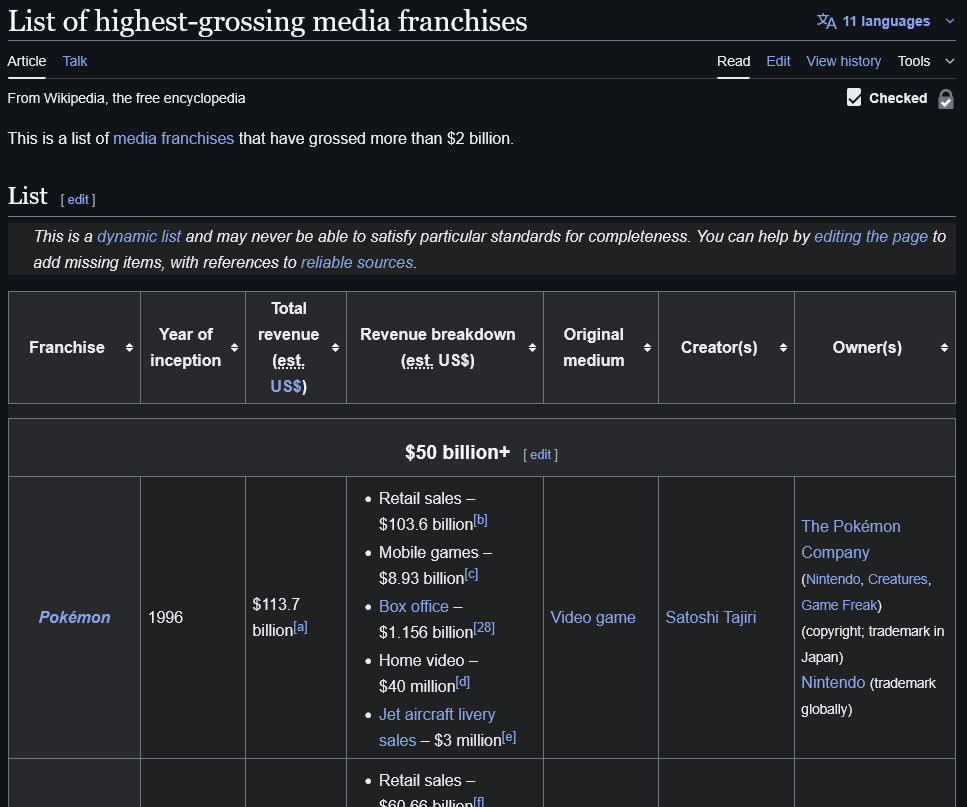Viewport: 967px width, 807px height.
Task: Open the Game Freak link
Action: [839, 605]
